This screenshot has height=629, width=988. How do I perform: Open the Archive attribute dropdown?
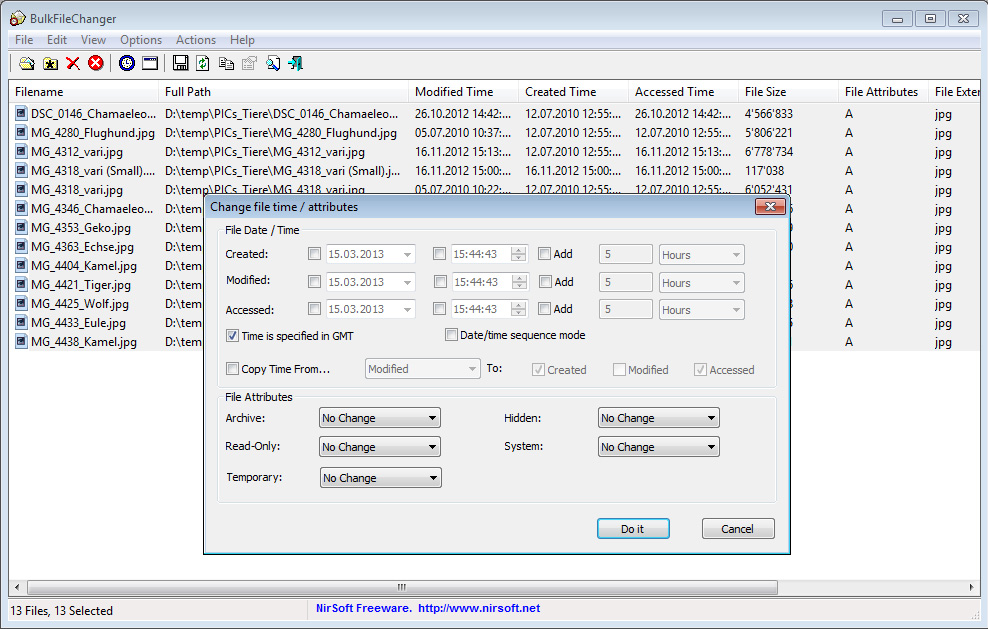pyautogui.click(x=380, y=418)
